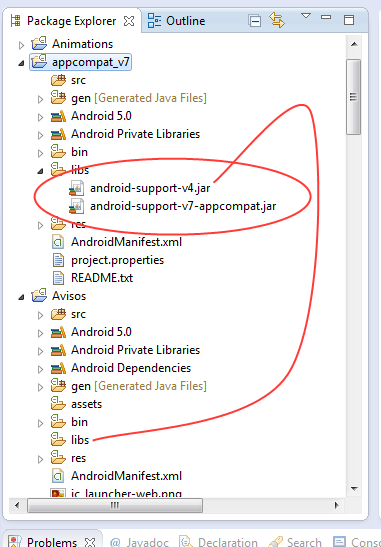Click the Collapse All toolbar icon
The image size is (381, 547).
coord(255,21)
